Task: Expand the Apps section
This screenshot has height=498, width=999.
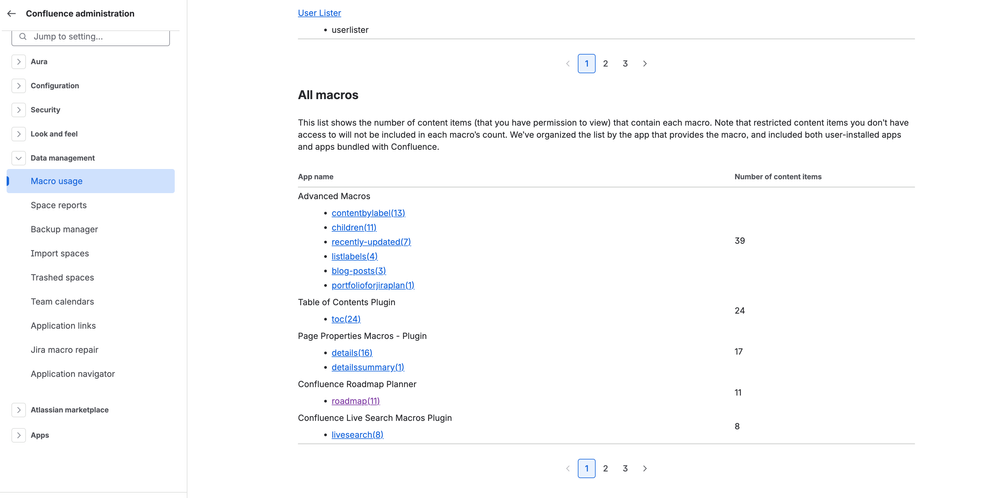Action: click(19, 436)
